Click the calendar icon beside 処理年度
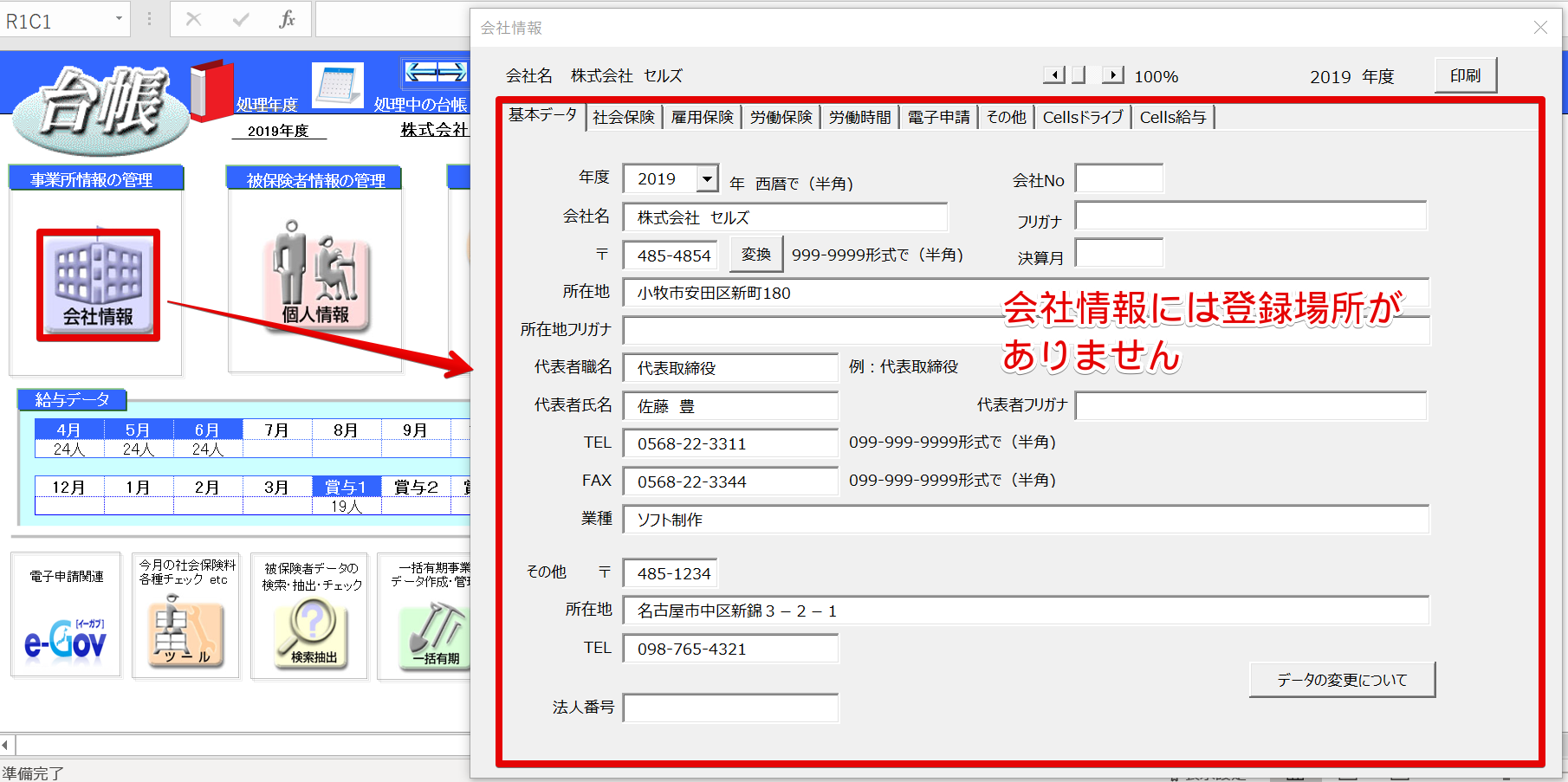 point(338,86)
